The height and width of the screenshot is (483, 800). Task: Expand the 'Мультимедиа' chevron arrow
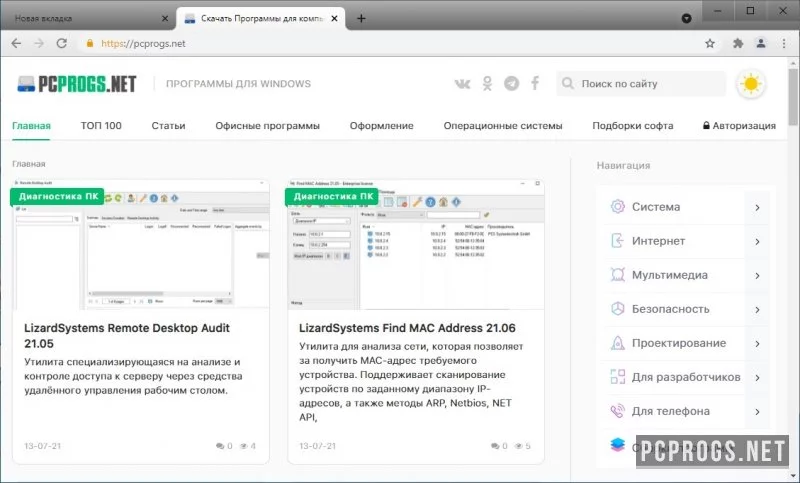tap(757, 276)
